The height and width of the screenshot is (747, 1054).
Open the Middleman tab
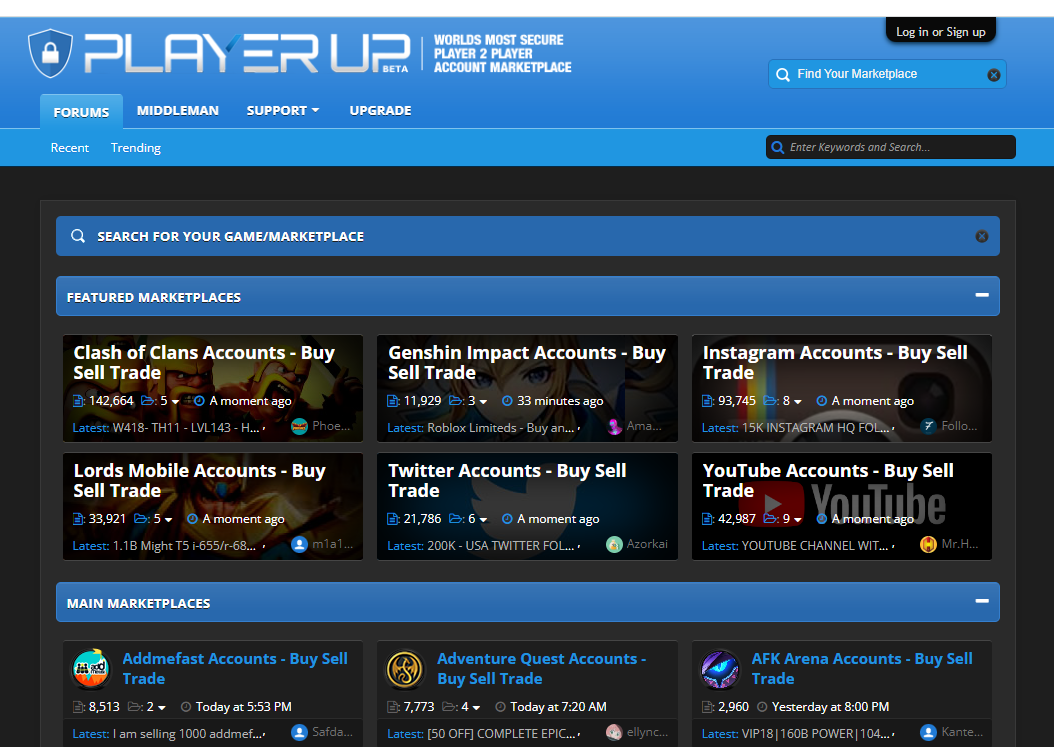pyautogui.click(x=177, y=111)
